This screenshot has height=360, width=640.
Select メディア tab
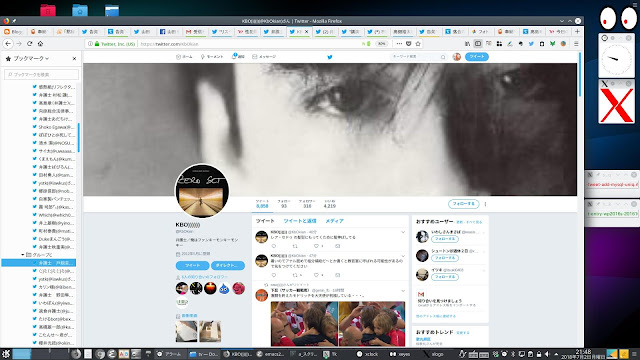pyautogui.click(x=334, y=221)
